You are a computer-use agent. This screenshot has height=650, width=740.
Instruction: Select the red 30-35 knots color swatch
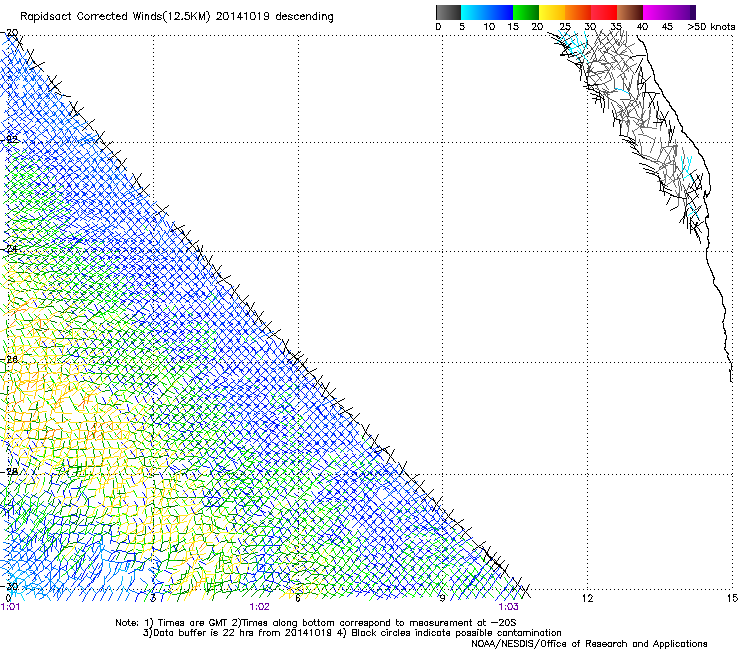(604, 12)
